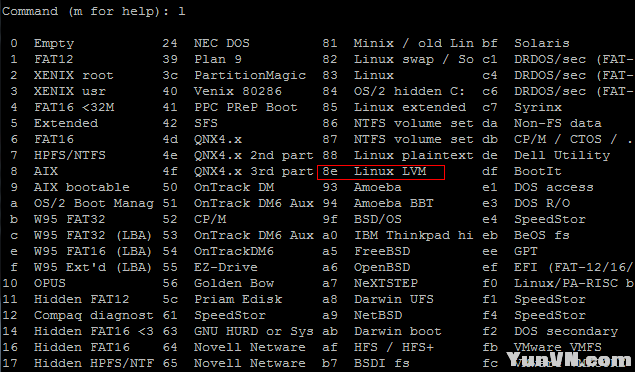Screen dimensions: 635x372
Task: Select 'BeOS fs' partition type
Action: (541, 235)
